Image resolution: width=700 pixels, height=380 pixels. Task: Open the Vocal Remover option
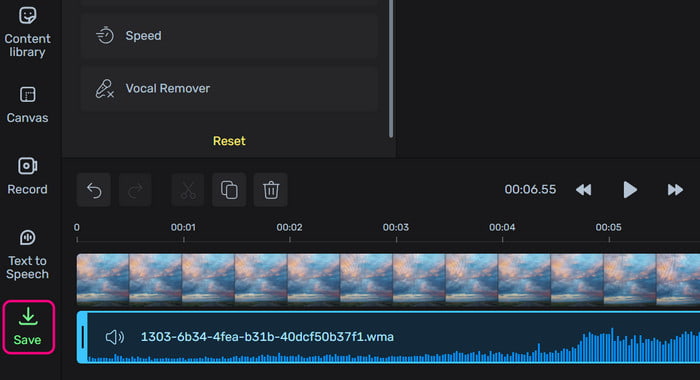tap(229, 88)
